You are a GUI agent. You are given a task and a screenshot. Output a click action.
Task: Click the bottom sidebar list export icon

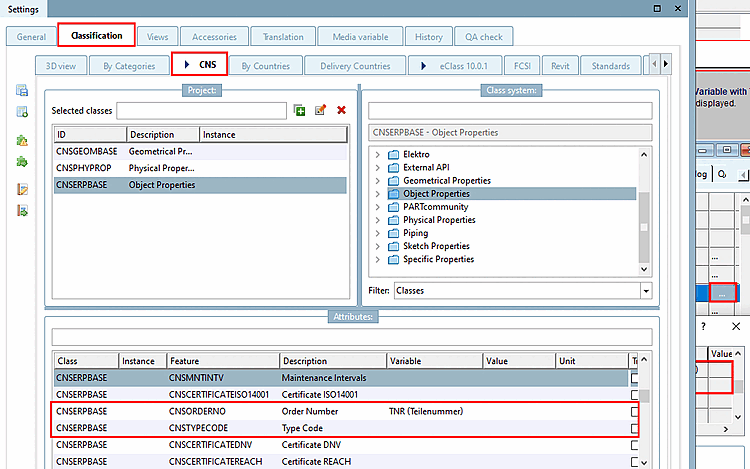(22, 210)
